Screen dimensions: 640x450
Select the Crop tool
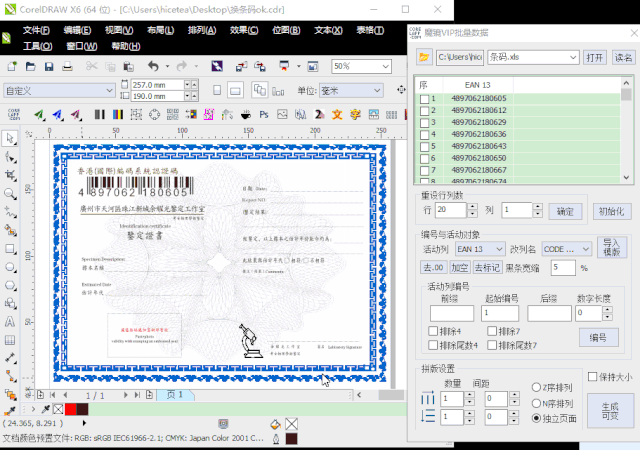pos(10,175)
